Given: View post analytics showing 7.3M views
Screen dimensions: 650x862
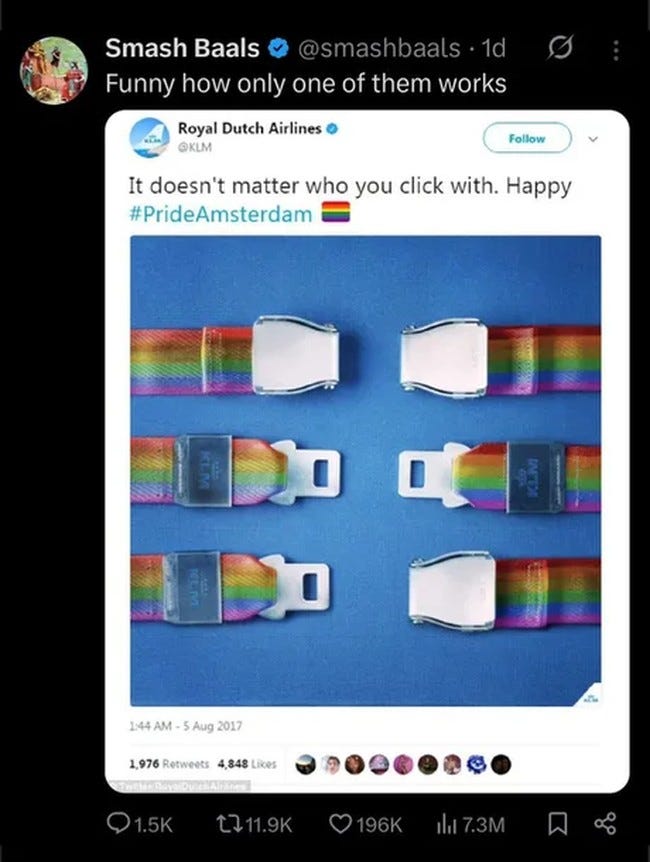Looking at the screenshot, I should (x=470, y=824).
